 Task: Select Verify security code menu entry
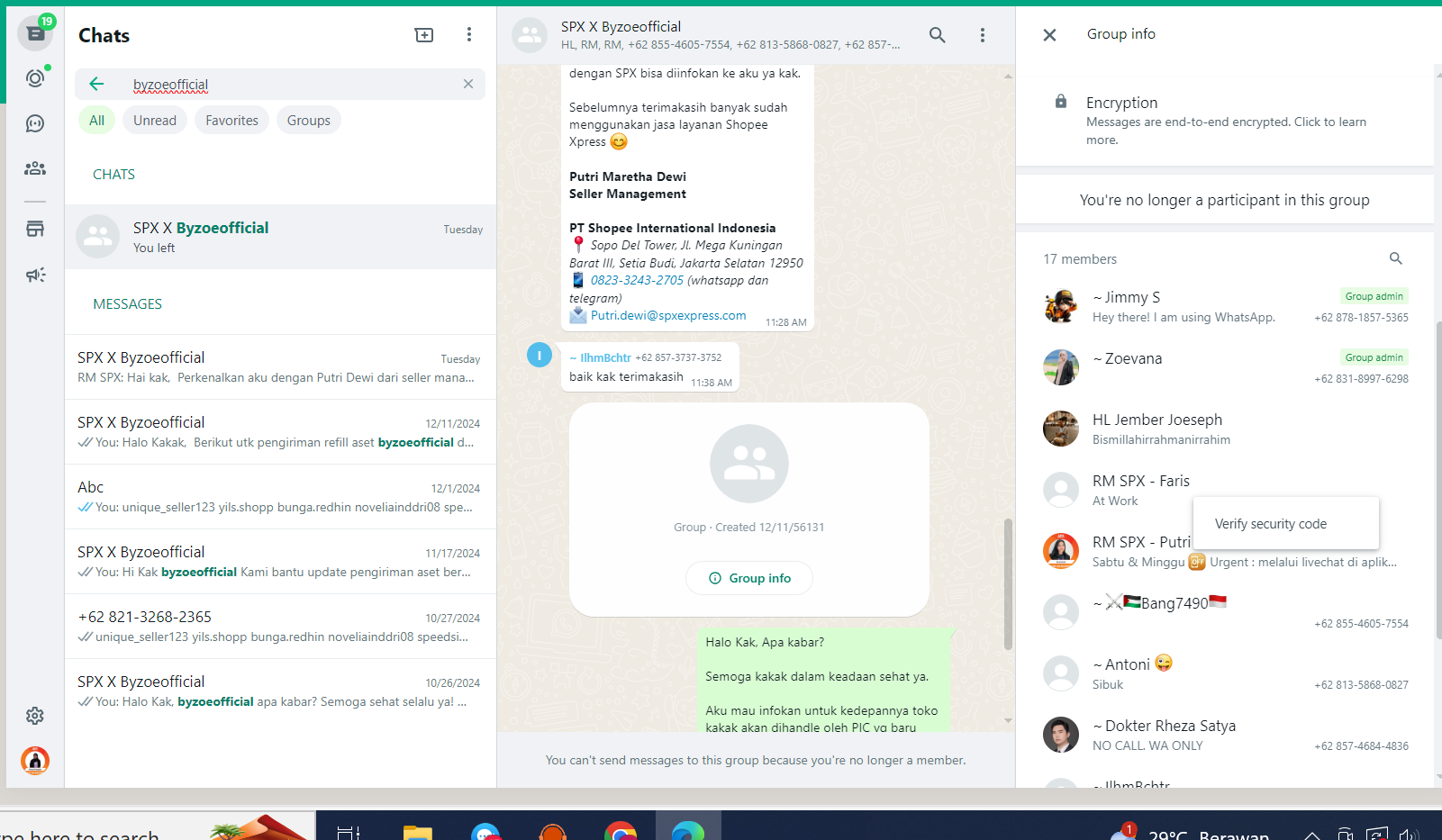click(1286, 523)
